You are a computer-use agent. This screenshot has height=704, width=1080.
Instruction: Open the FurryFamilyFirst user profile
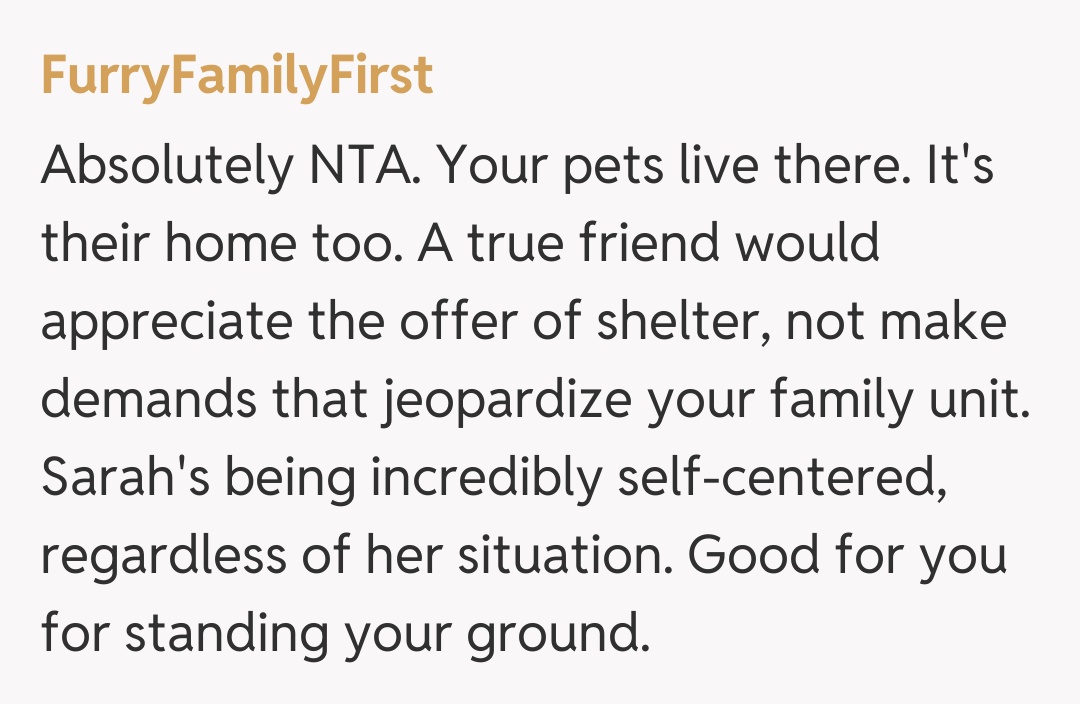(237, 76)
